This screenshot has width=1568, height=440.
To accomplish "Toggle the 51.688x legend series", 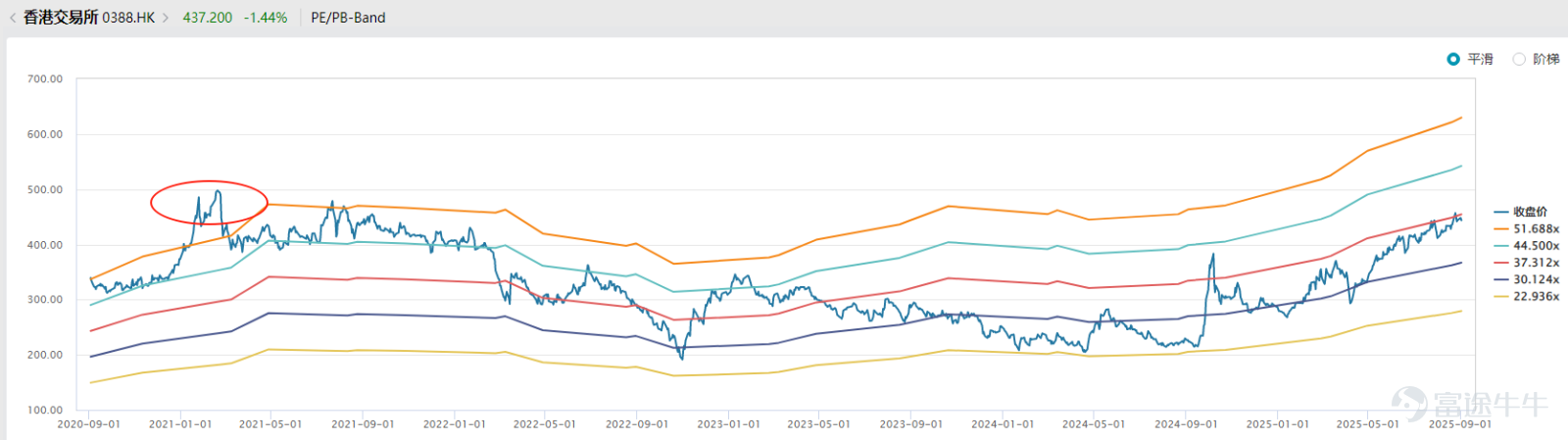I will (1527, 229).
